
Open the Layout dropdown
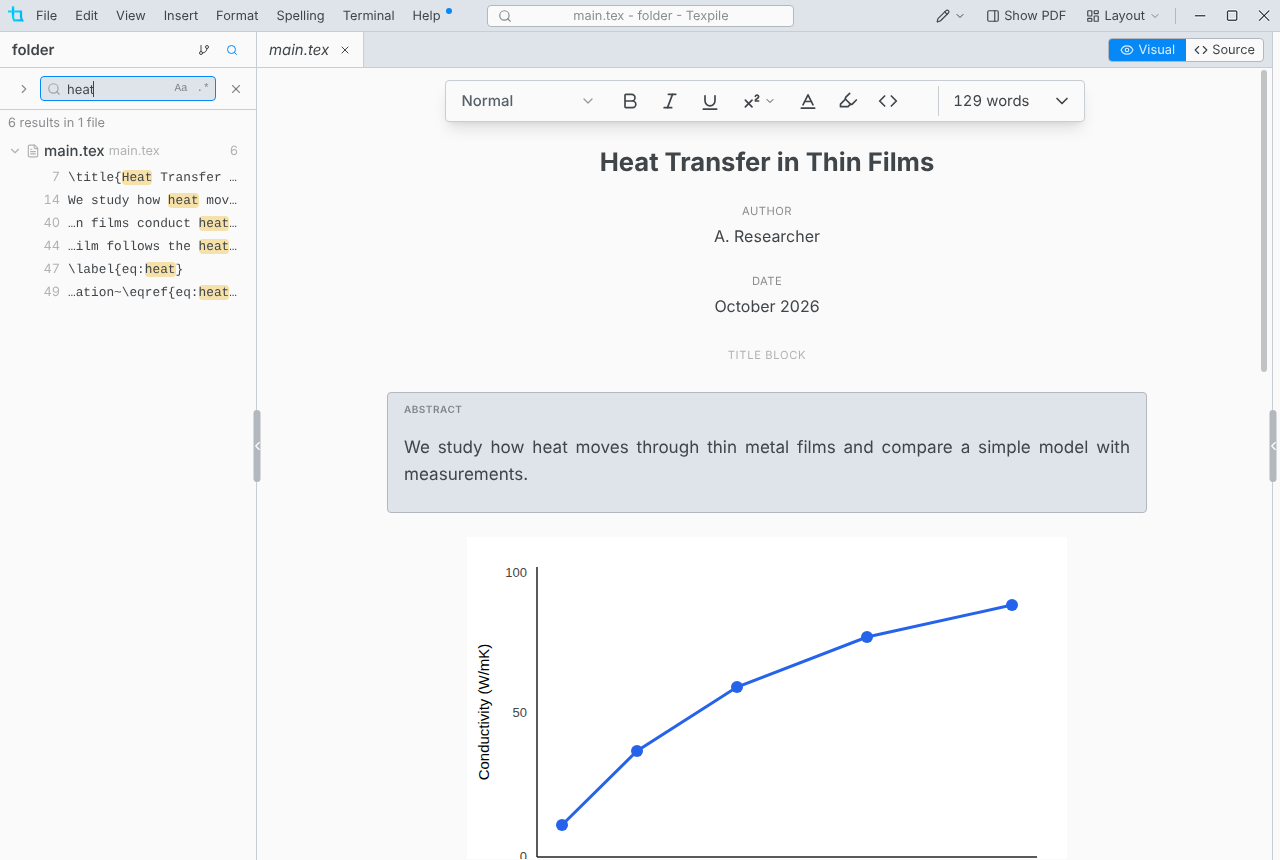click(1123, 16)
